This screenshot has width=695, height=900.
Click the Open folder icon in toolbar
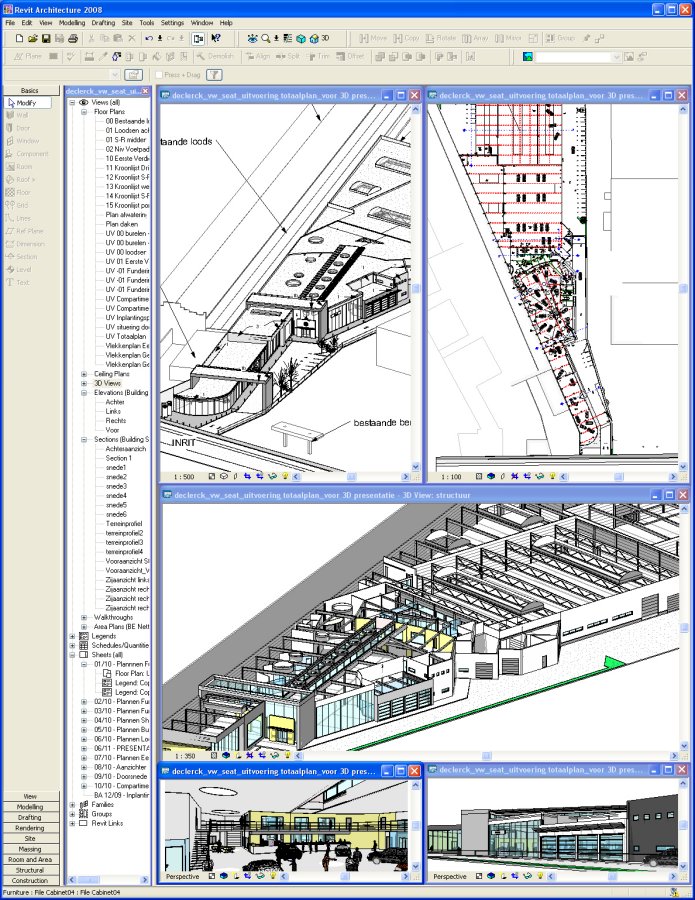33,38
